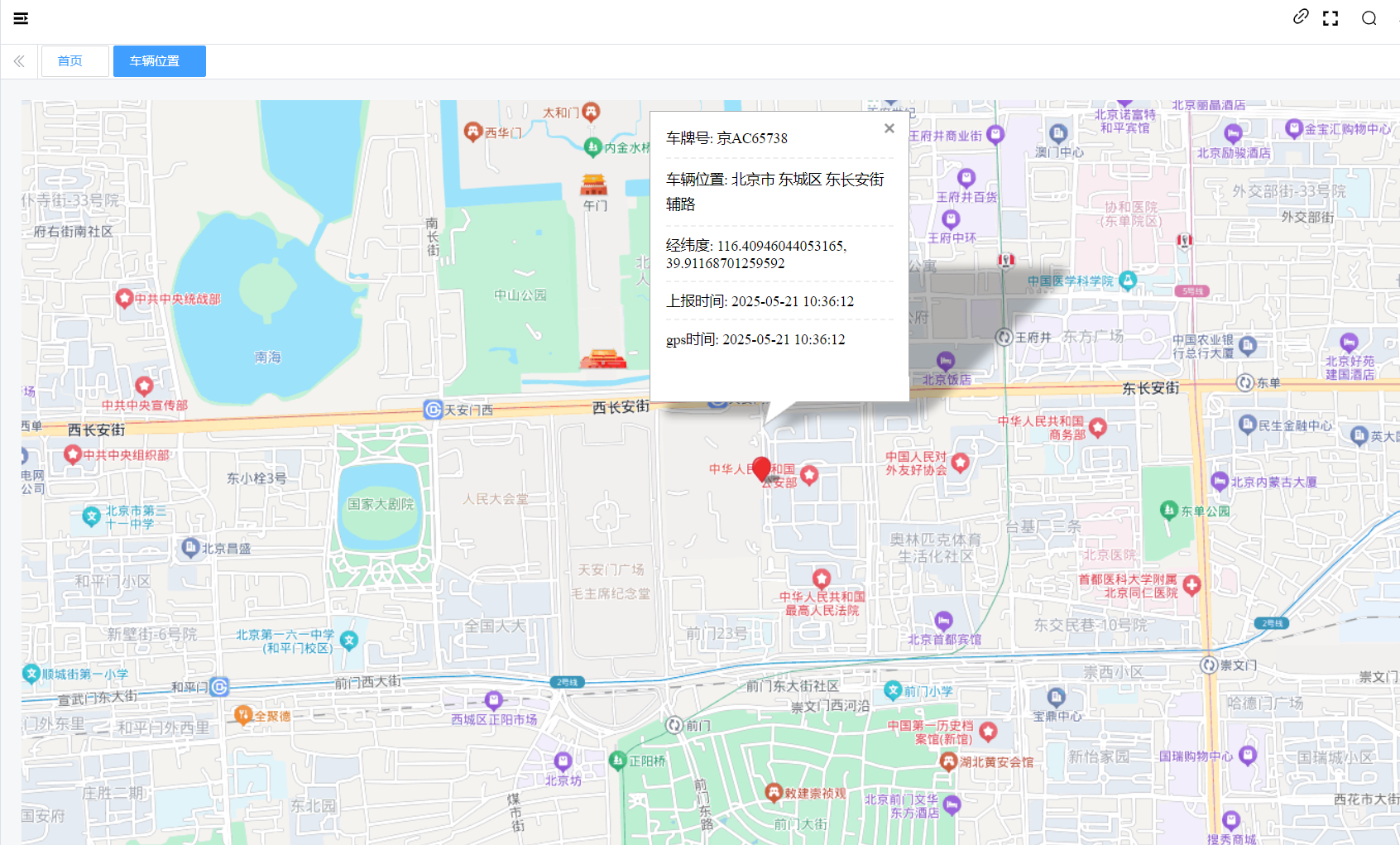
Task: Click the 北京坊 shopping marker
Action: tap(563, 761)
